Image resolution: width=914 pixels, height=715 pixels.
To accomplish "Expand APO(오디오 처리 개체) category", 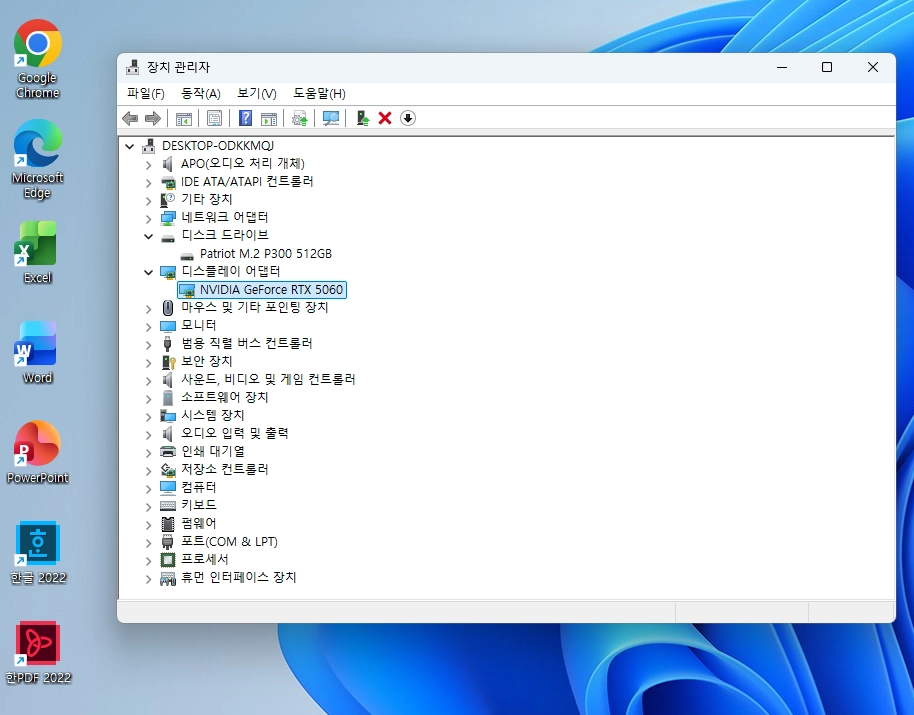I will [149, 165].
